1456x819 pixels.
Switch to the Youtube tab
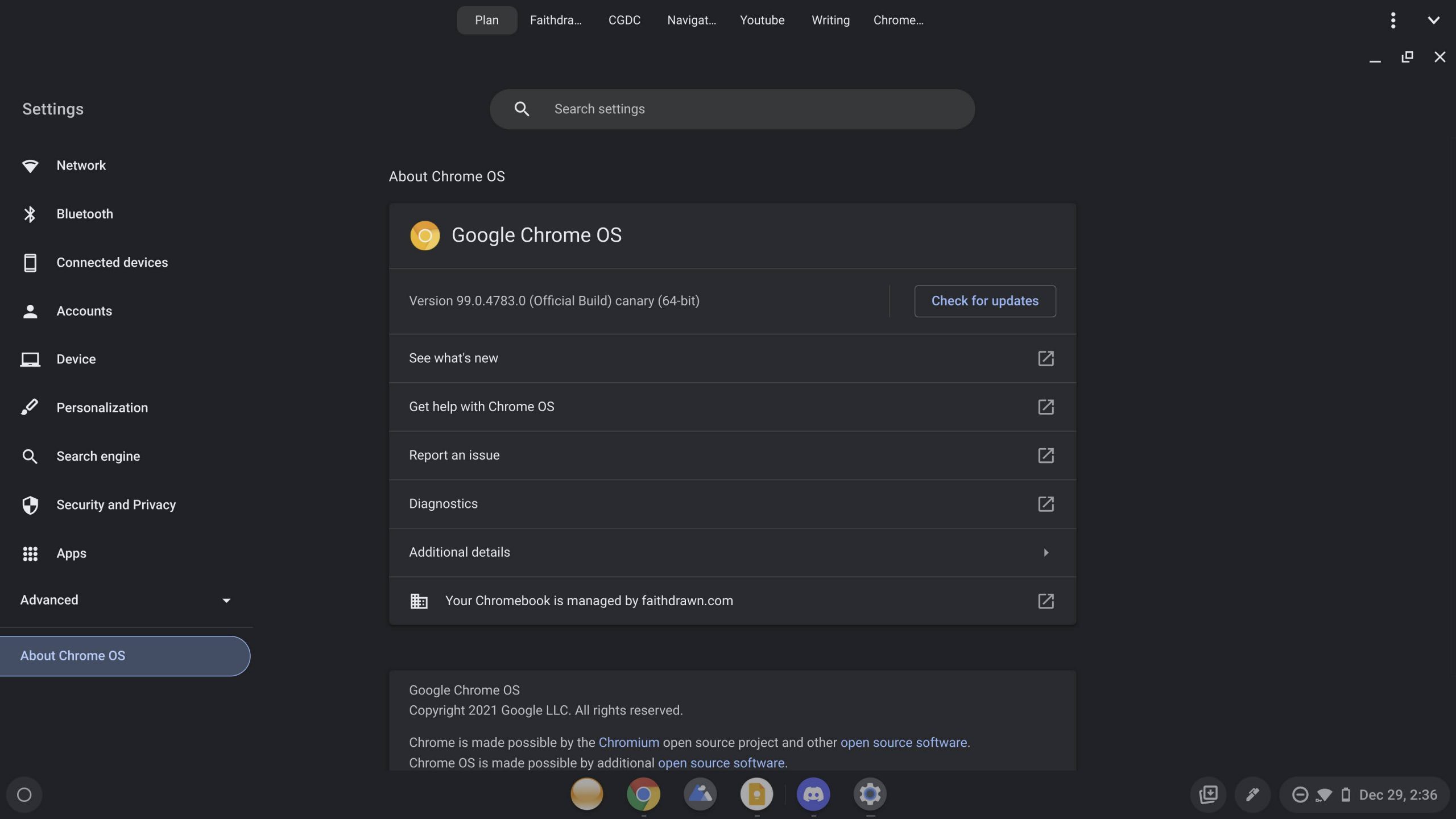pyautogui.click(x=762, y=20)
